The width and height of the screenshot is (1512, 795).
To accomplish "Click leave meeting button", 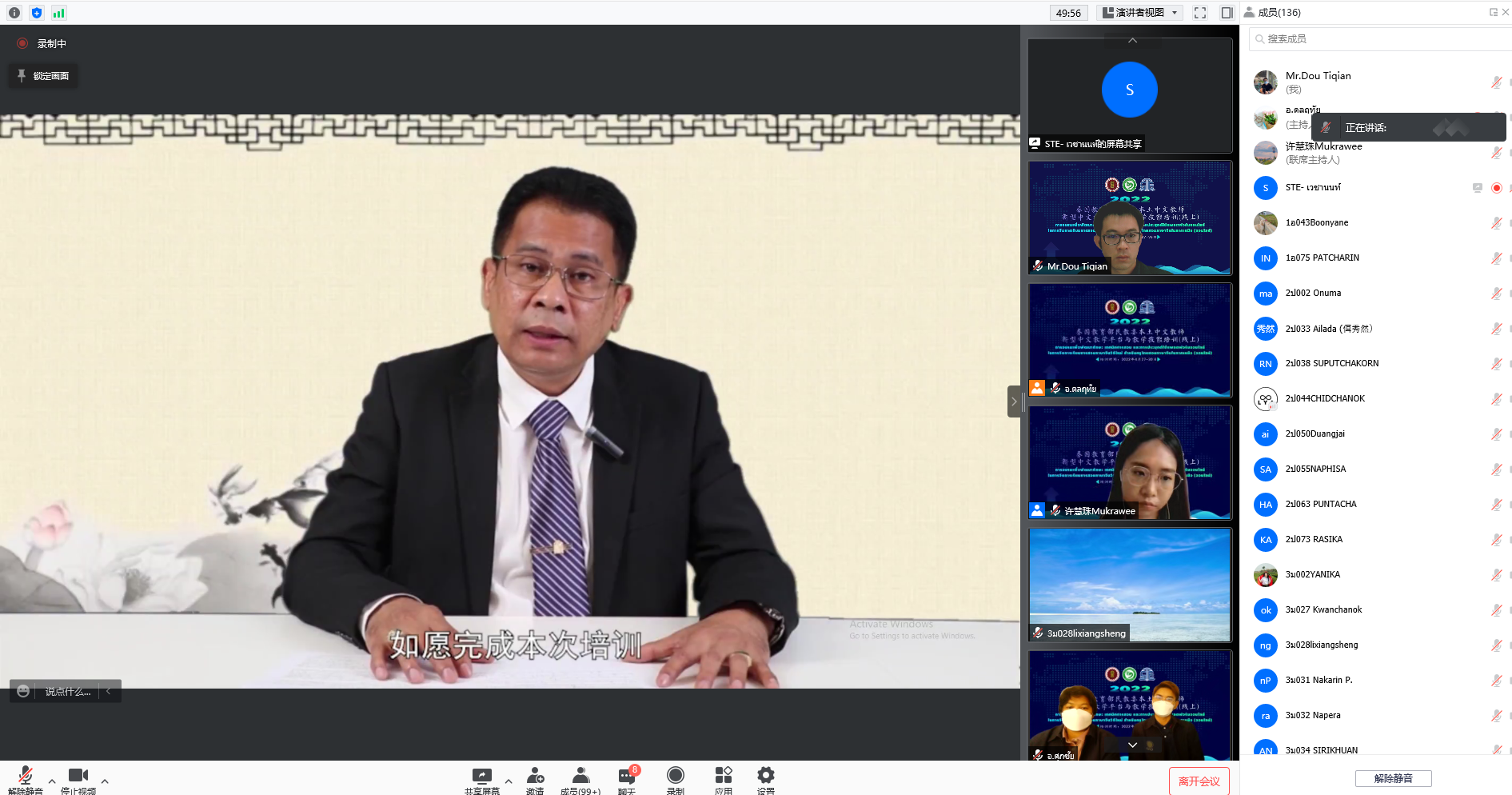I will pyautogui.click(x=1199, y=781).
